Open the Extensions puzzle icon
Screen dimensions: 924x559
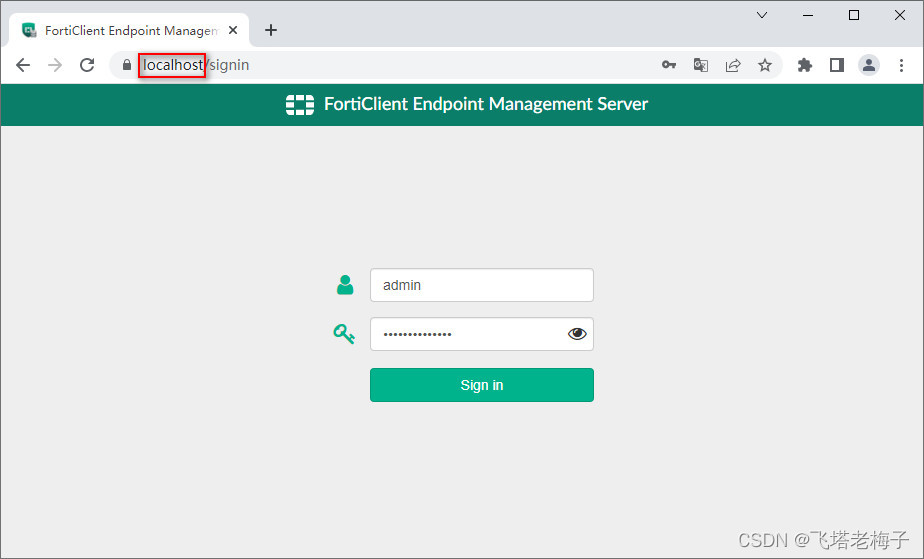[804, 65]
